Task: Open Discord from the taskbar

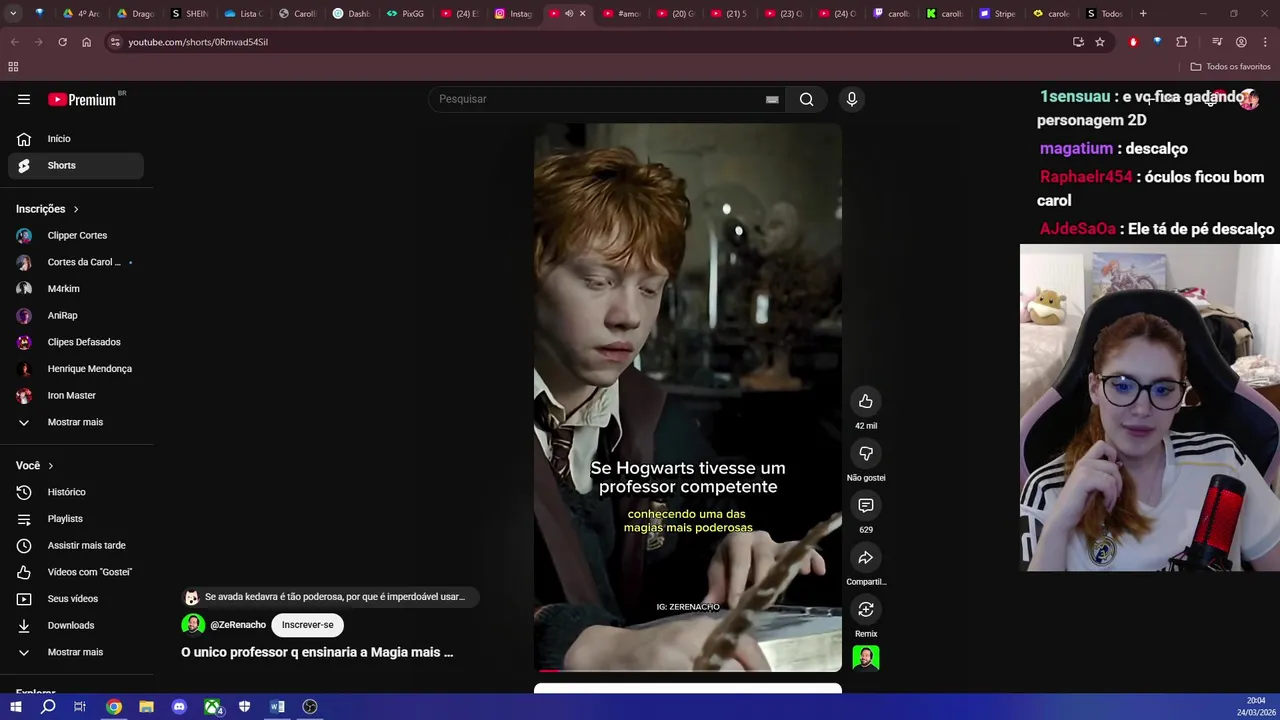Action: click(x=179, y=707)
